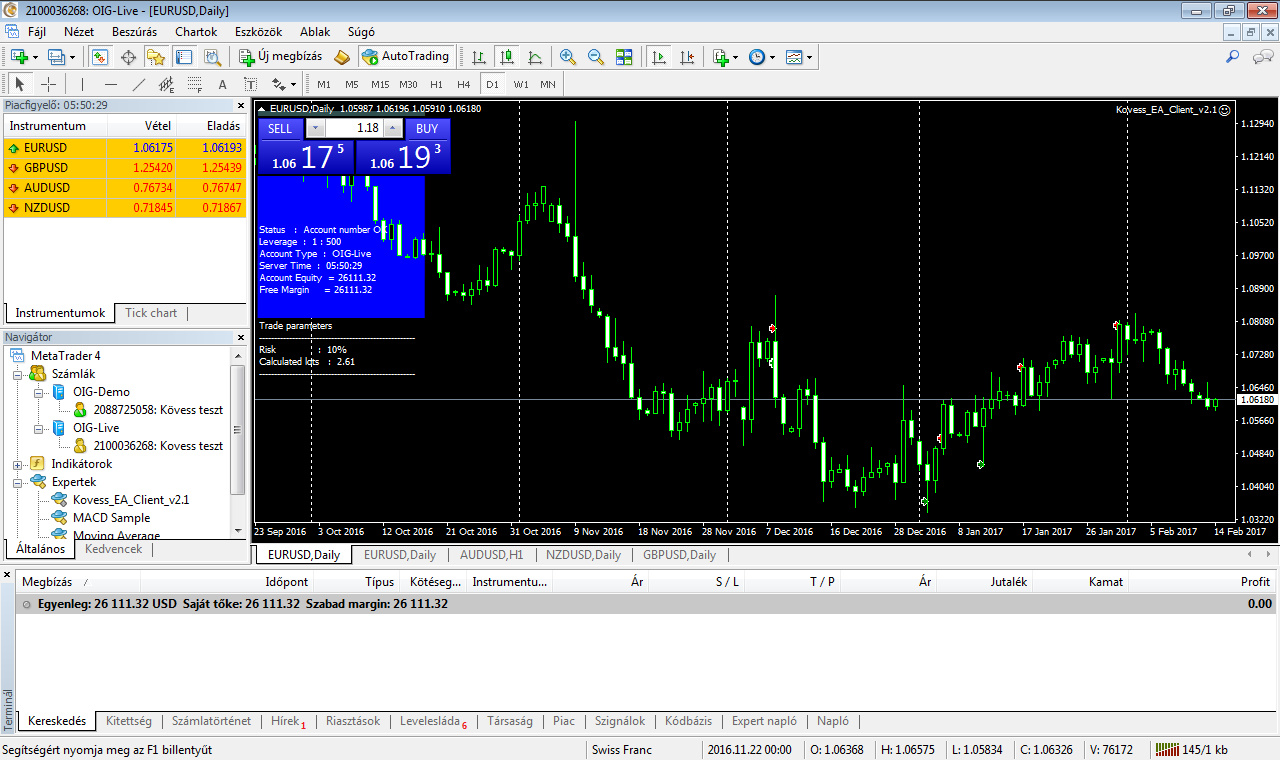Open the chat bubbles icon at top right

1262,57
